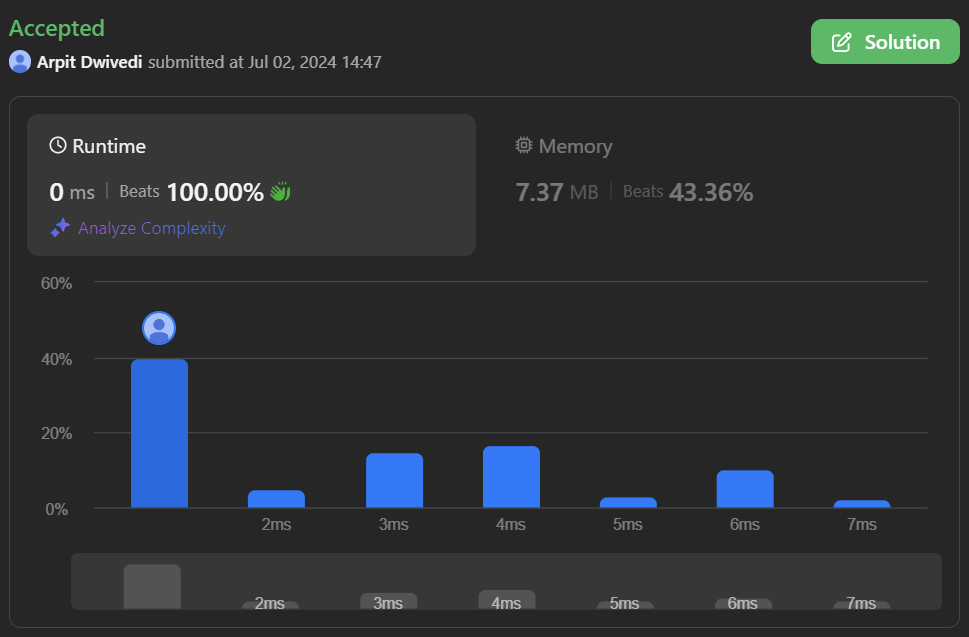The width and height of the screenshot is (969, 637).
Task: Click the clock icon beside Runtime
Action: click(58, 146)
